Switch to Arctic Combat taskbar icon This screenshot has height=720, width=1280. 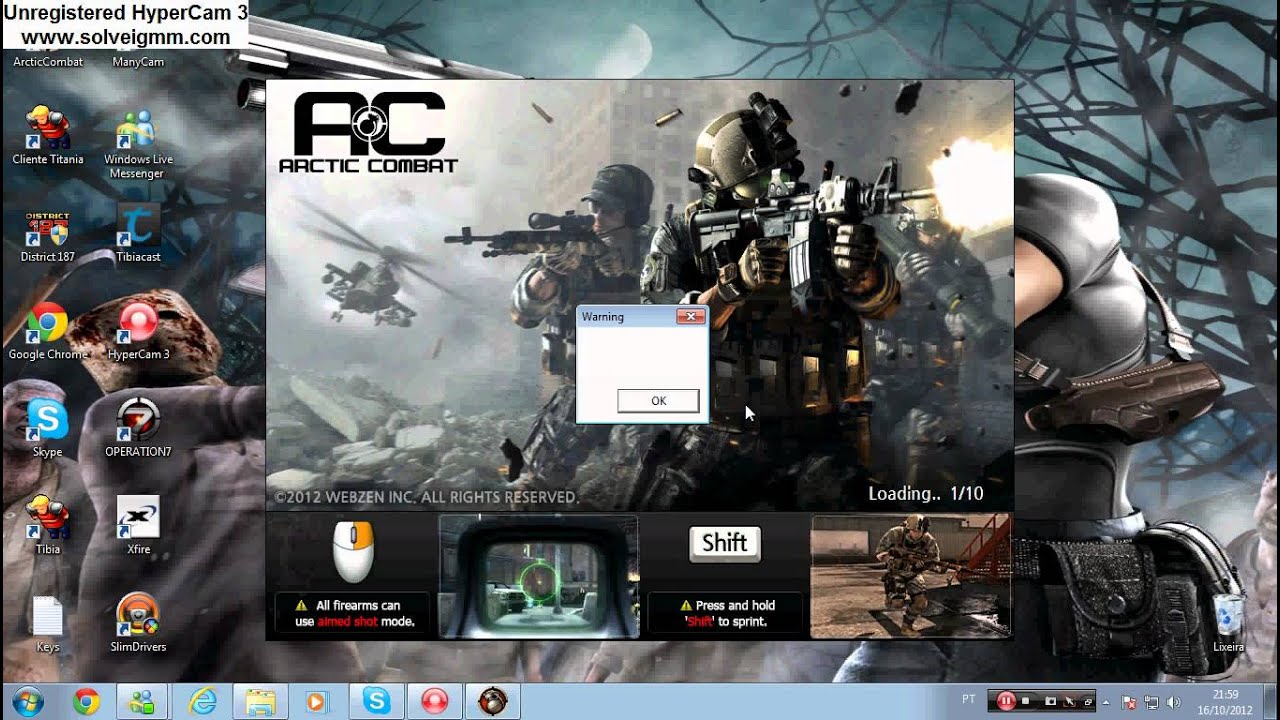(x=492, y=701)
